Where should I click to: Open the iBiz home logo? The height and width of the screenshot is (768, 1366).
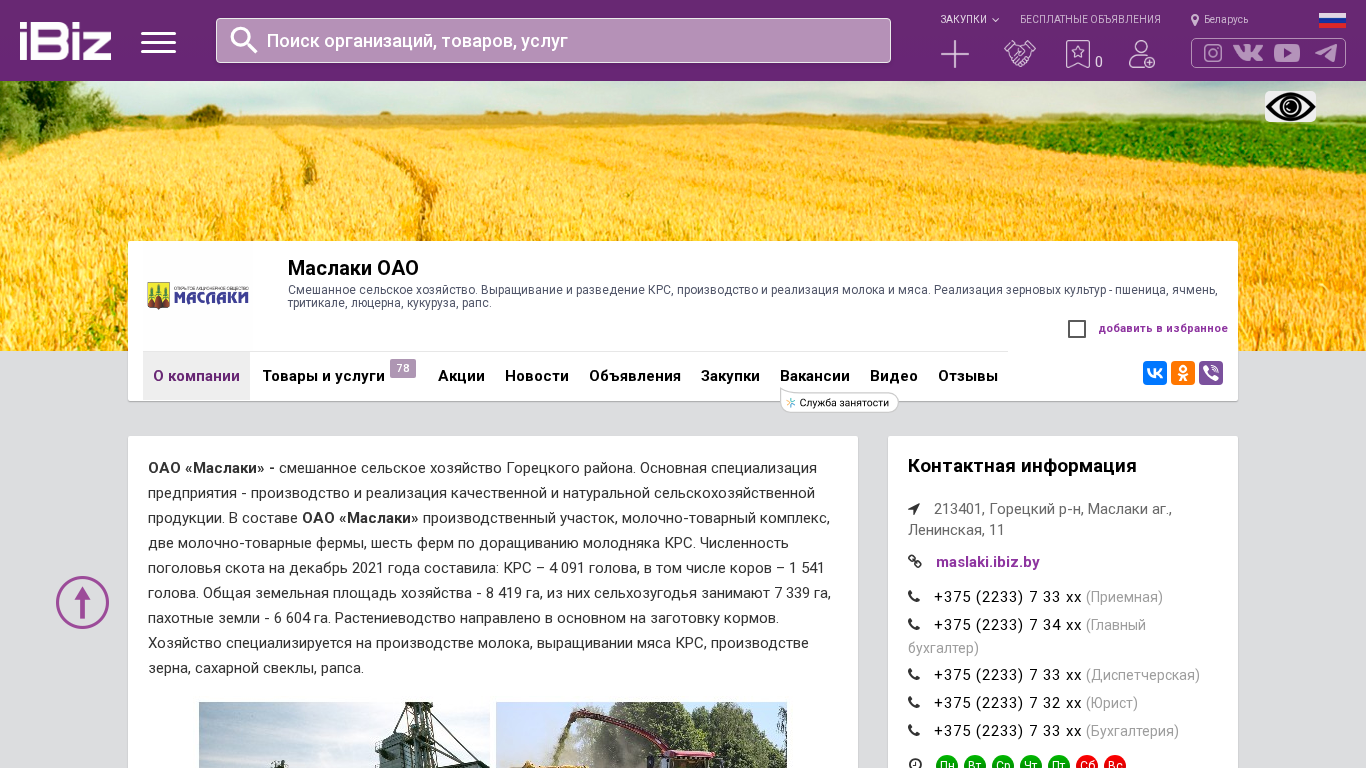click(x=65, y=41)
